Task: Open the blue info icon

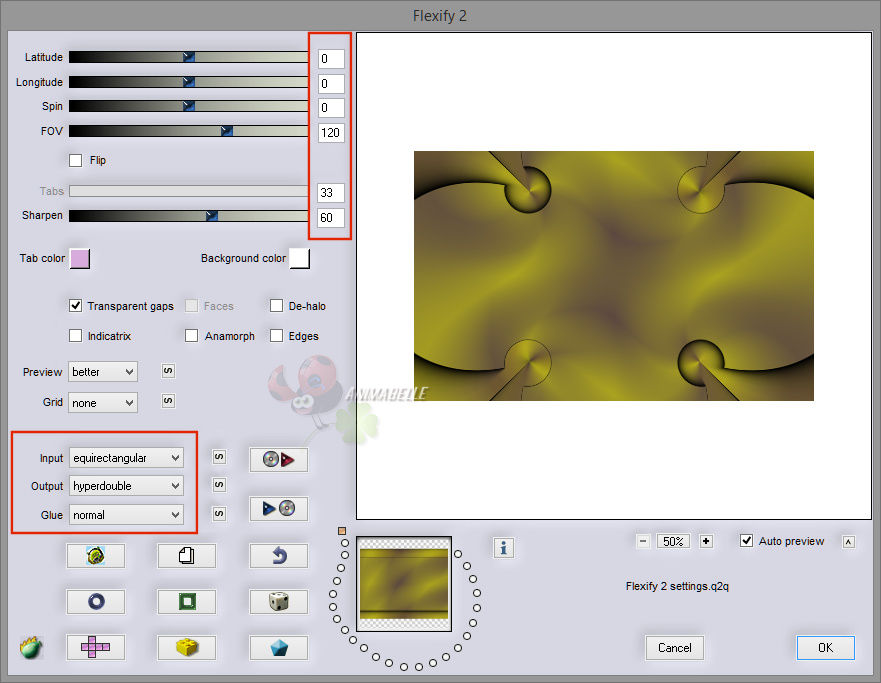Action: coord(503,548)
